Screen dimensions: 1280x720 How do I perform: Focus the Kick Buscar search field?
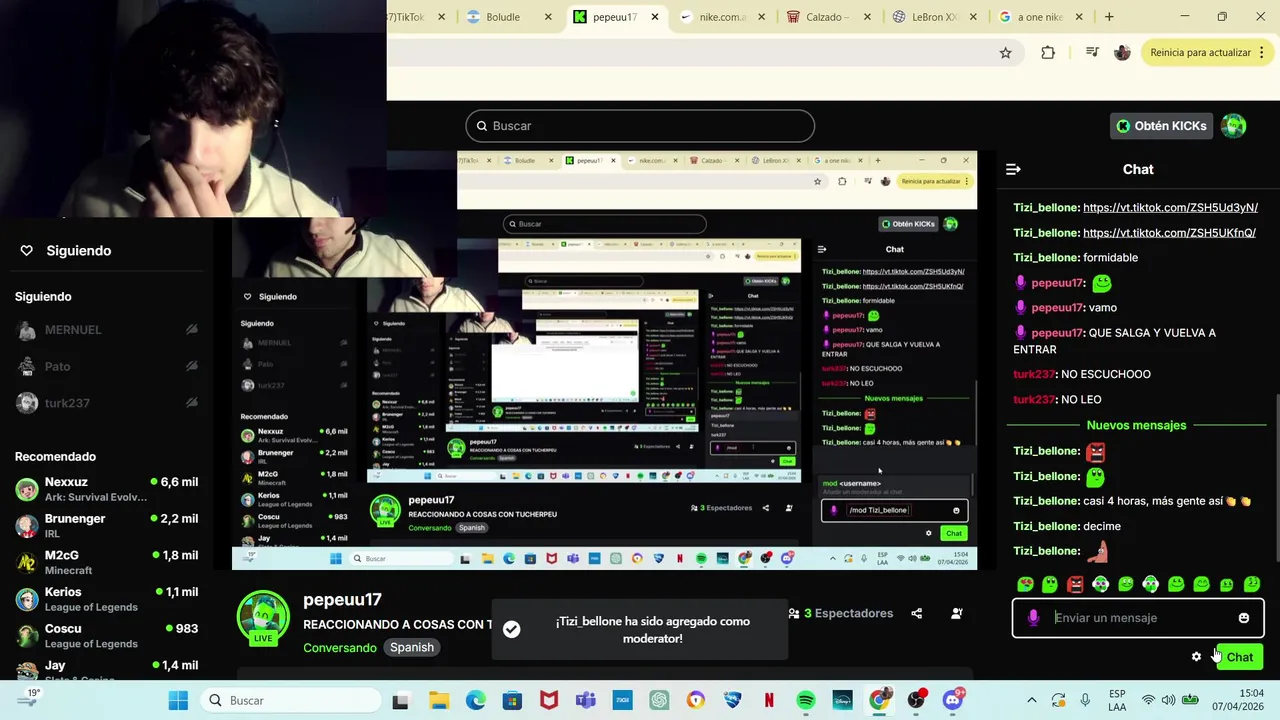[640, 126]
